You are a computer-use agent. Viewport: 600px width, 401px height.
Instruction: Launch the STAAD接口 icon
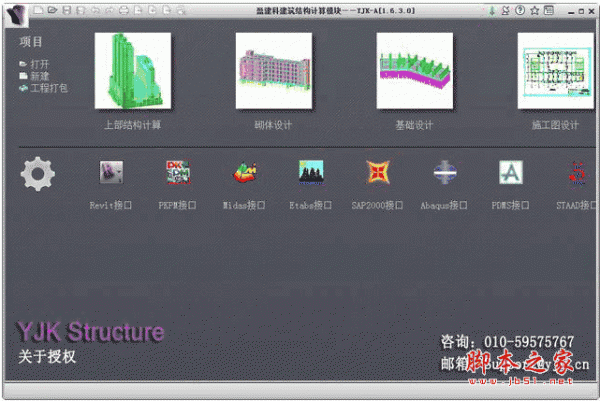pyautogui.click(x=577, y=173)
